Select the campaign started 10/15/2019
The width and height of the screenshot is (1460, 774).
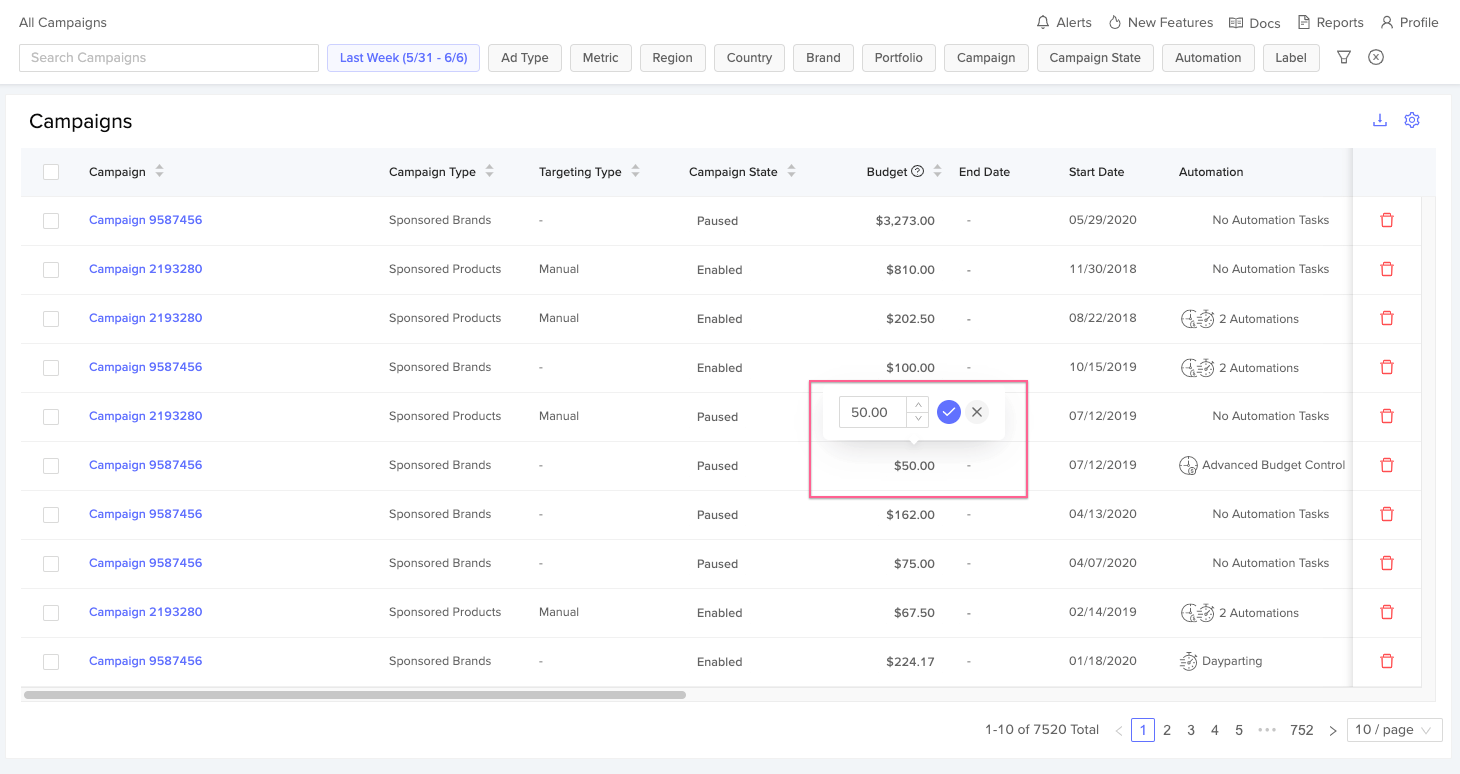[51, 368]
